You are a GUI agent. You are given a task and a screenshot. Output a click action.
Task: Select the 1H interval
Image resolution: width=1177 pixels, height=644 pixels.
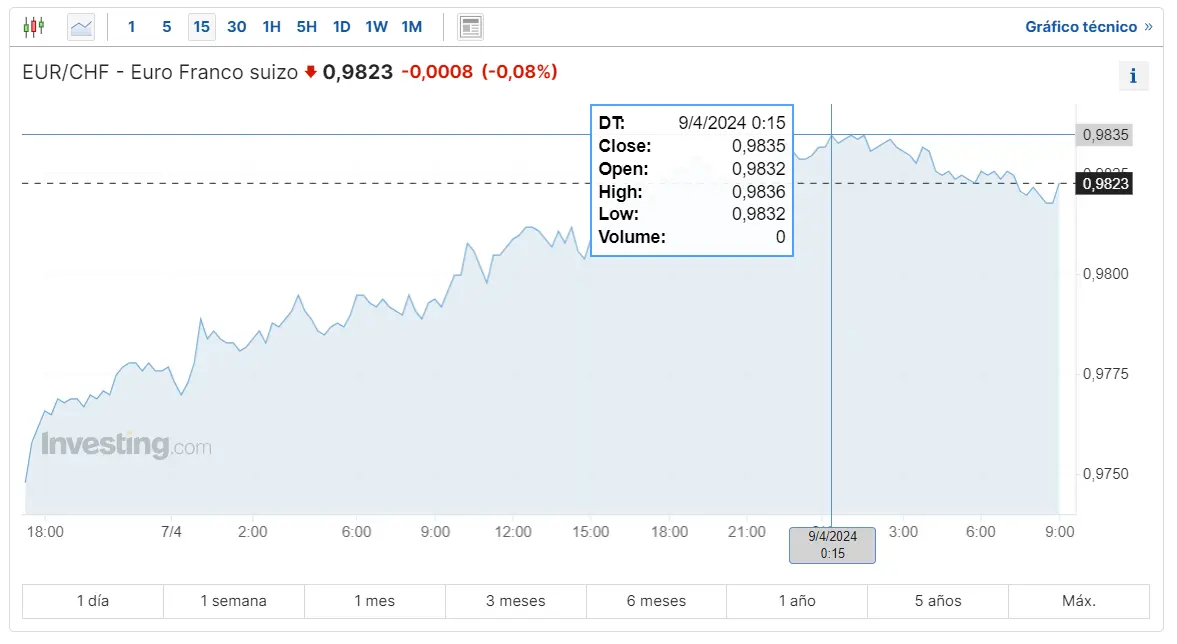click(272, 27)
